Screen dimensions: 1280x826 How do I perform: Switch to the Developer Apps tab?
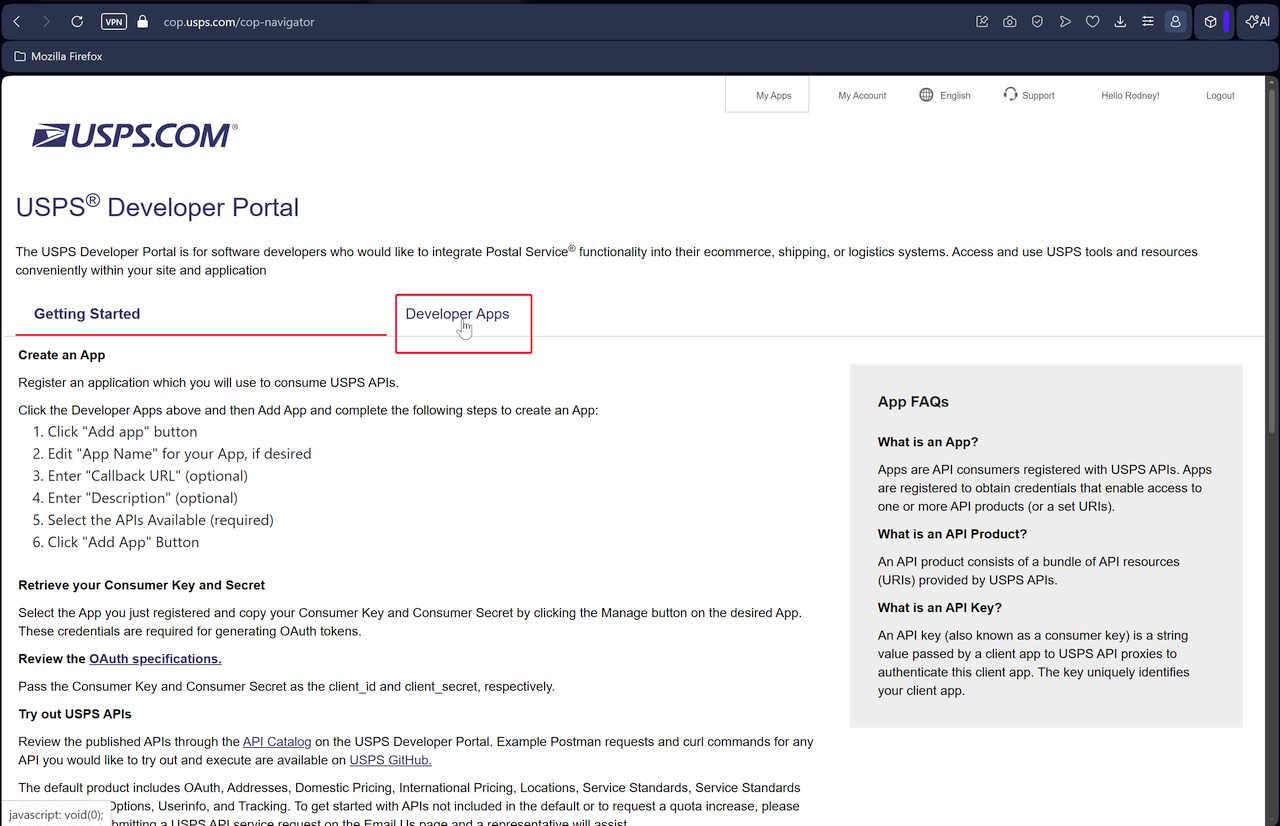coord(457,314)
